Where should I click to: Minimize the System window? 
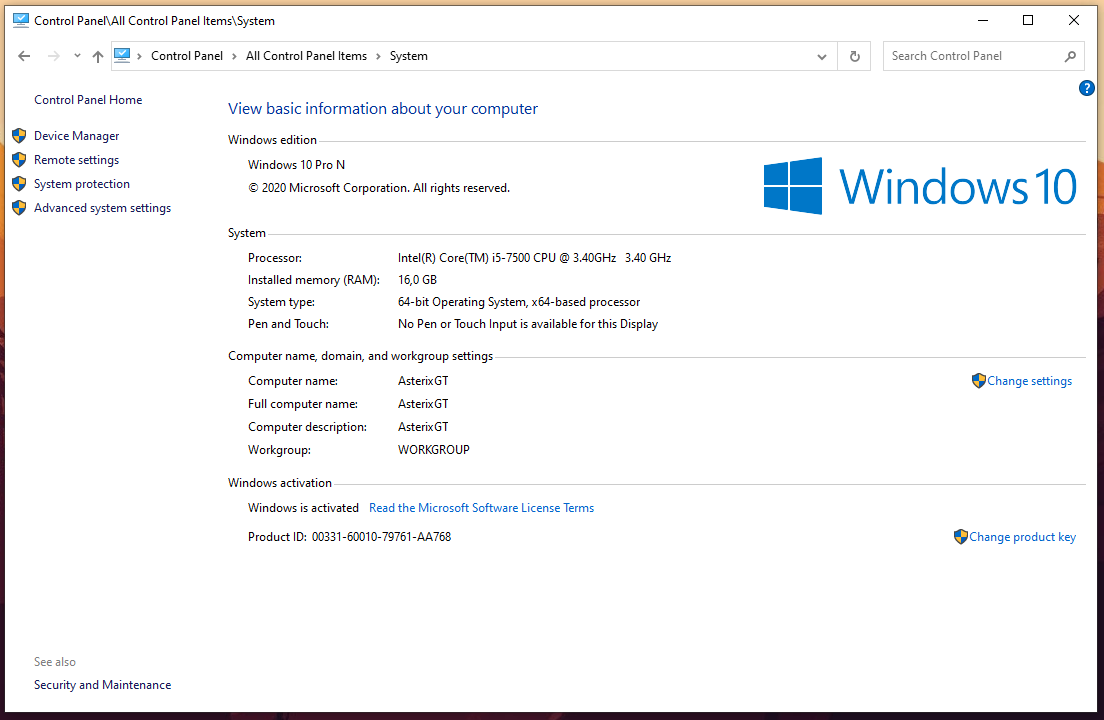click(x=983, y=20)
